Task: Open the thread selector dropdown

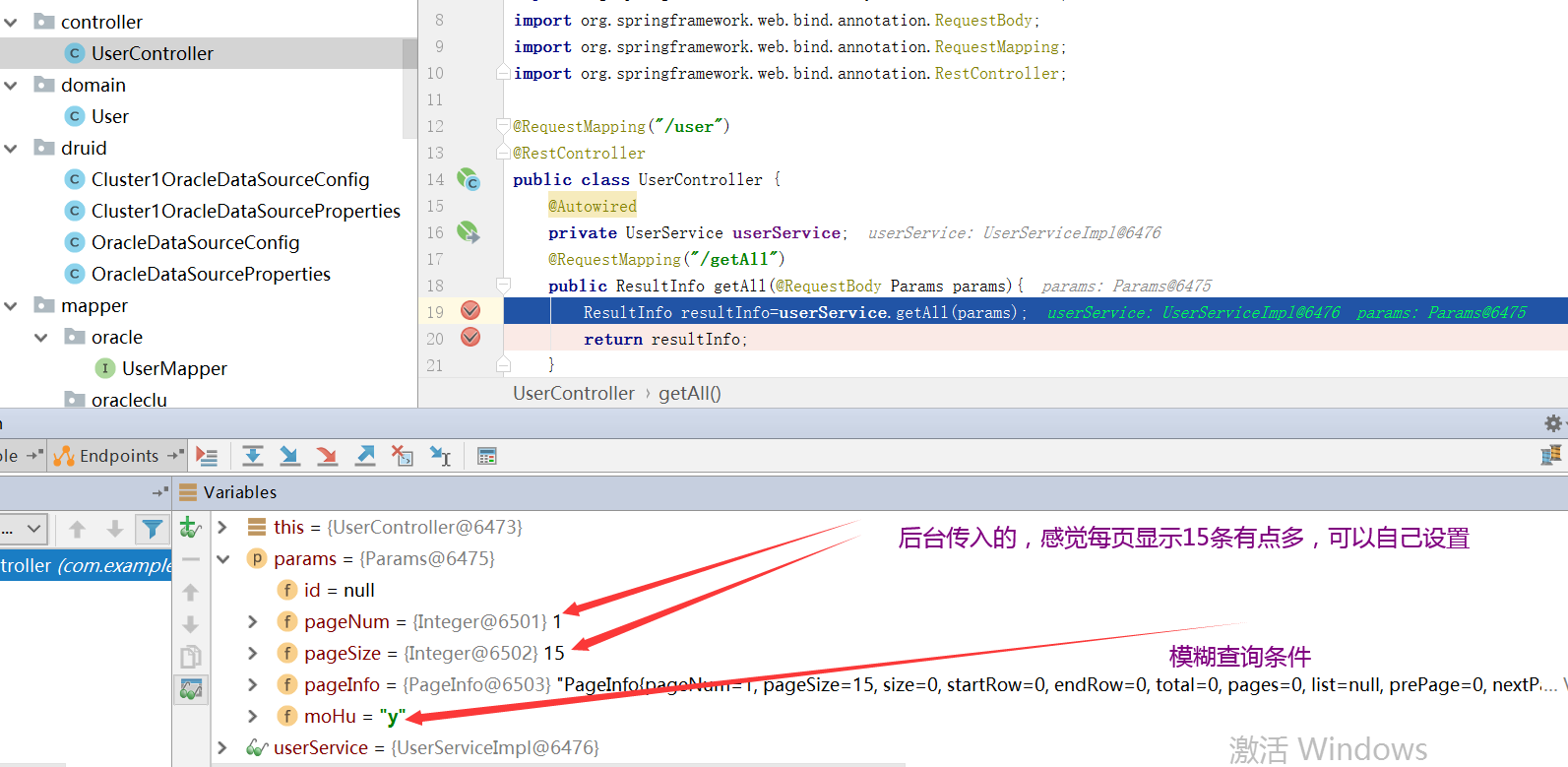Action: coord(24,529)
